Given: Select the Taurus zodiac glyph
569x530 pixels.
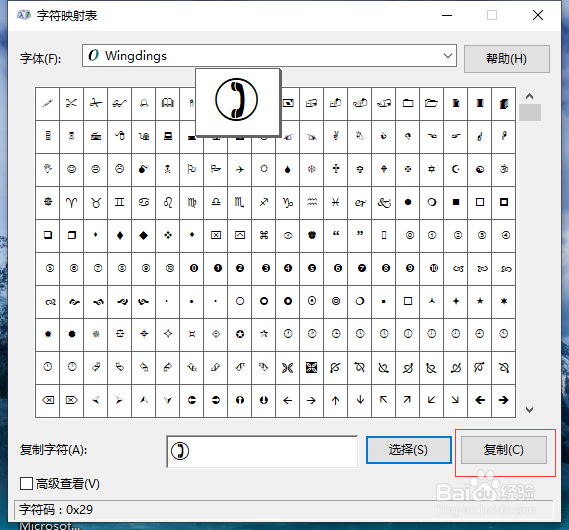Looking at the screenshot, I should point(96,203).
